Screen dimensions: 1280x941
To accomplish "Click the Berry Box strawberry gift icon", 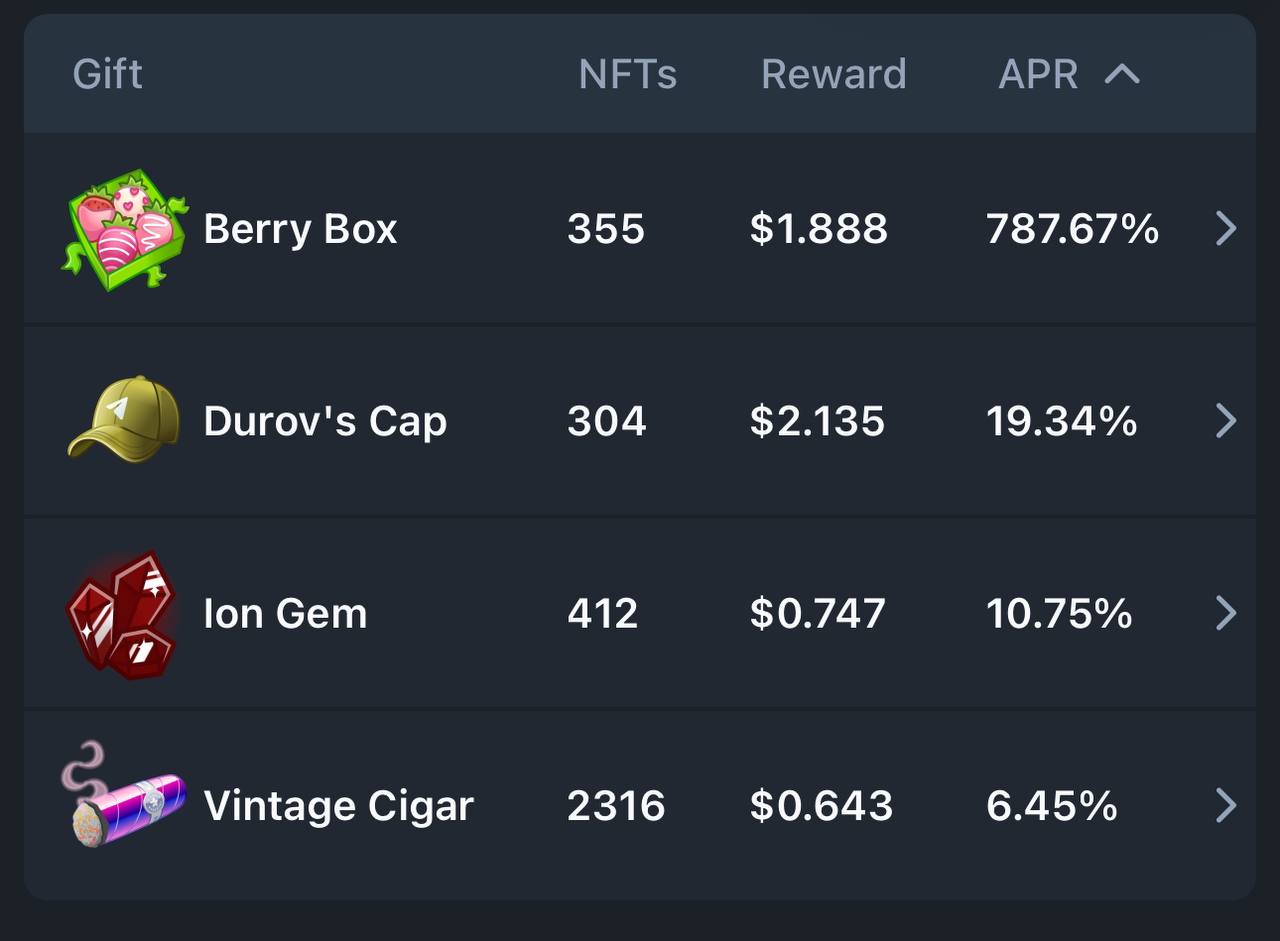I will [125, 229].
